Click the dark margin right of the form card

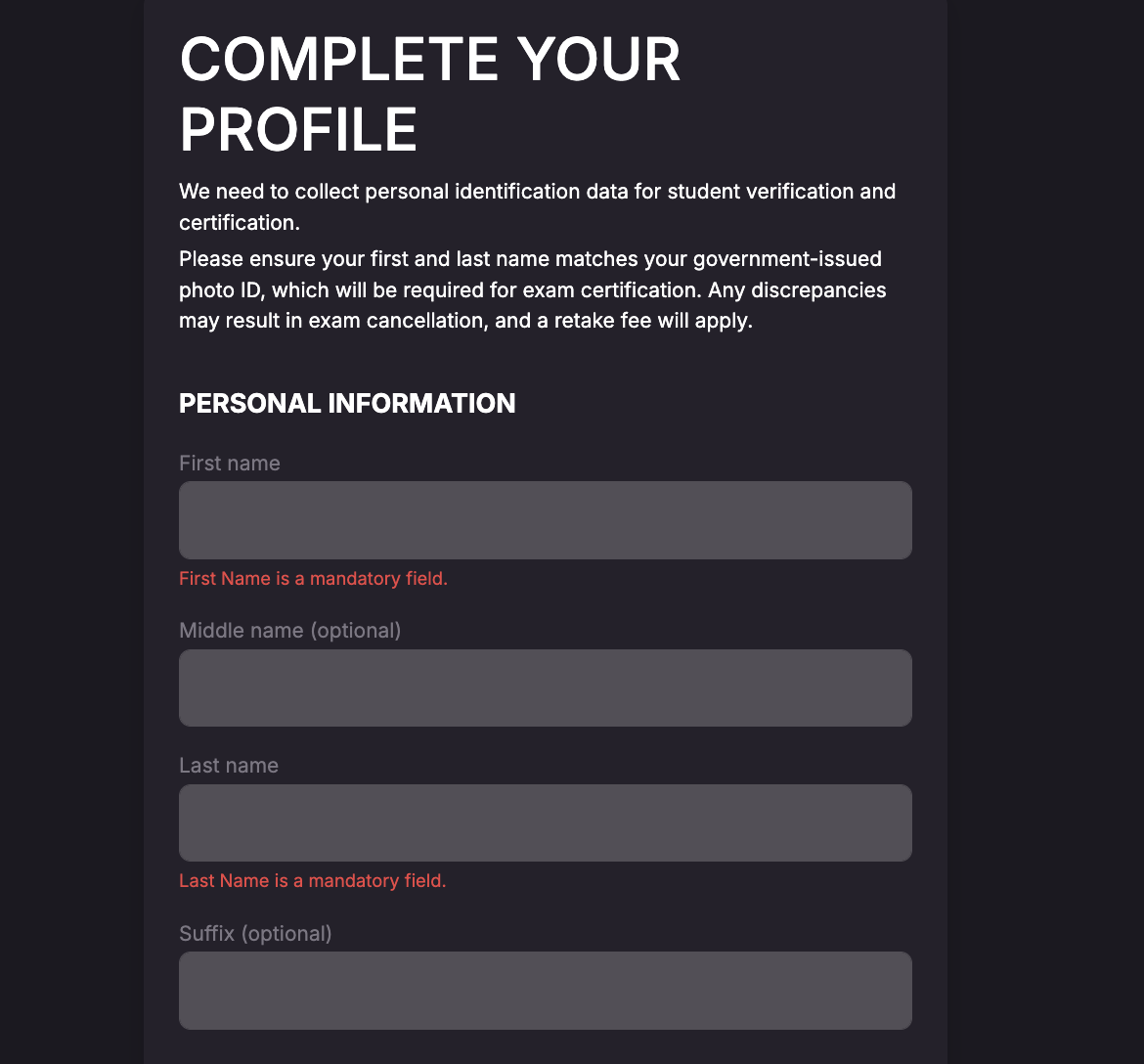[x=1045, y=532]
